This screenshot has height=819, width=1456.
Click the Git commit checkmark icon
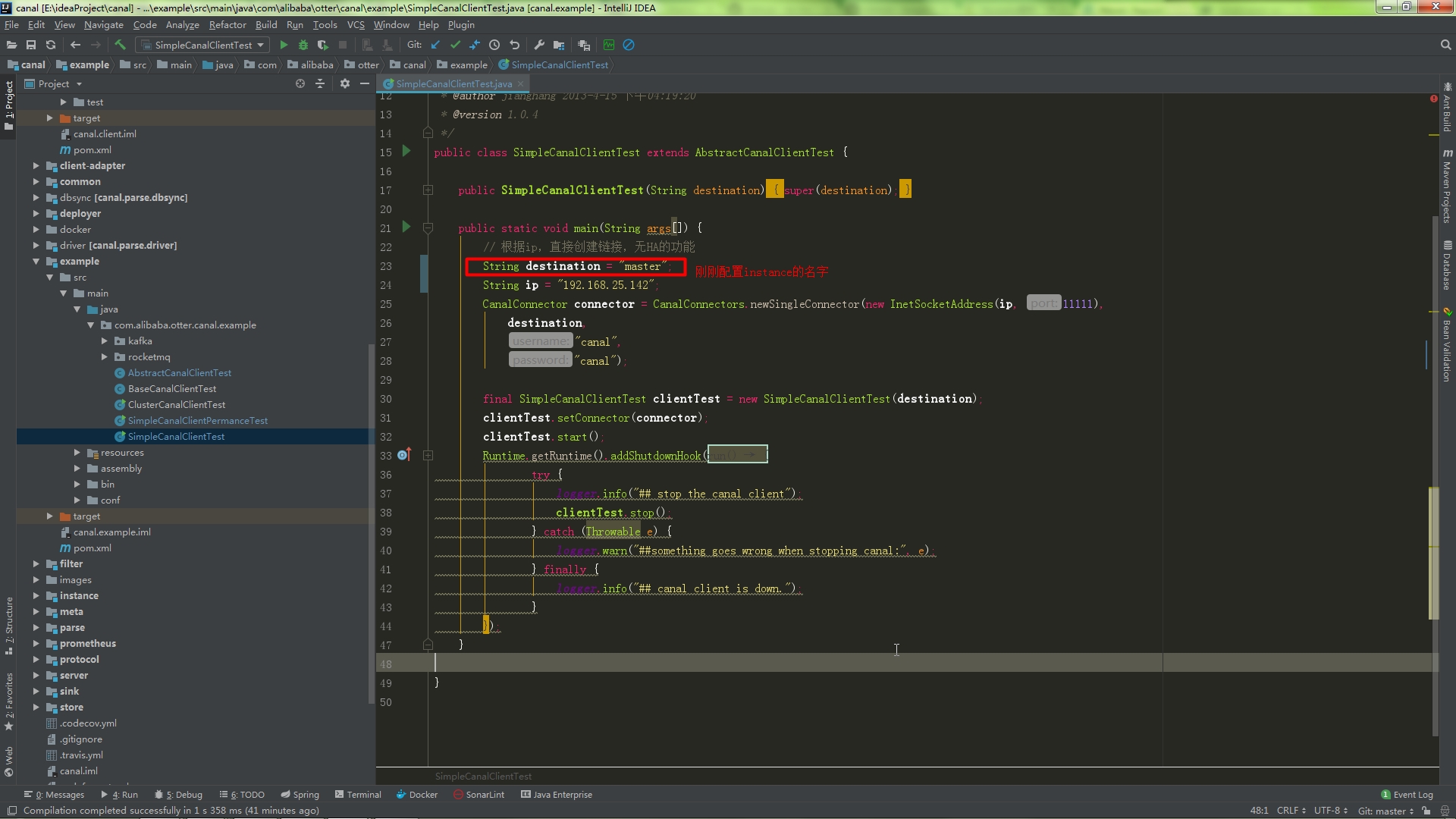coord(455,45)
